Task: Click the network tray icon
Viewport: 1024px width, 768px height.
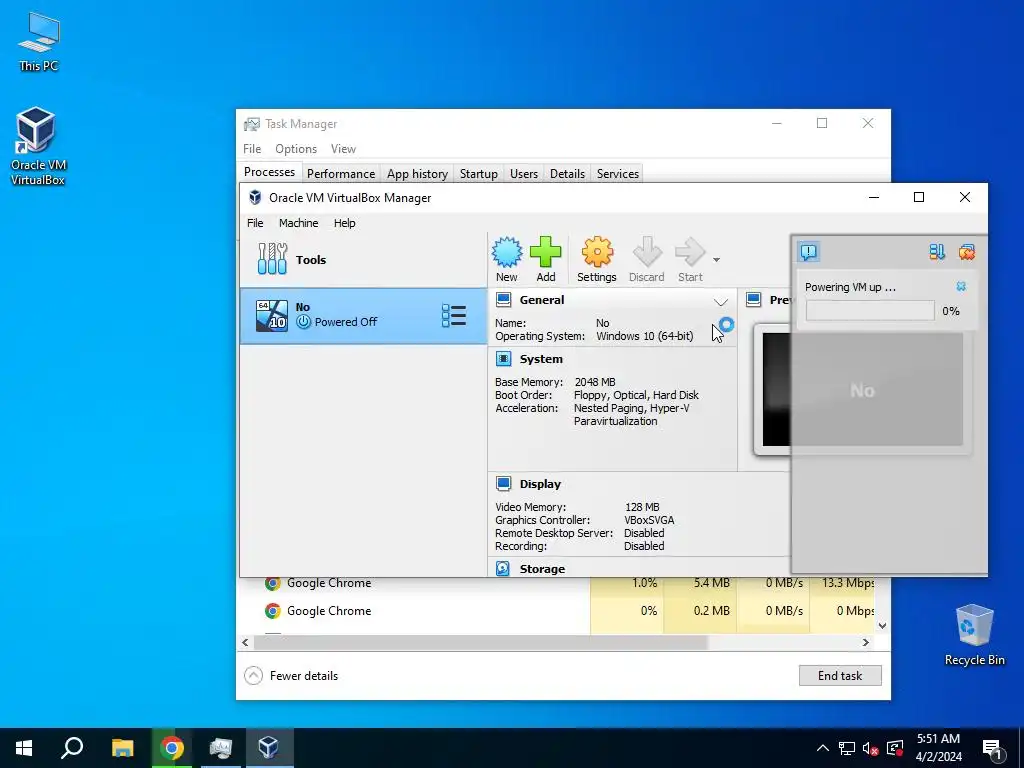Action: coord(847,748)
